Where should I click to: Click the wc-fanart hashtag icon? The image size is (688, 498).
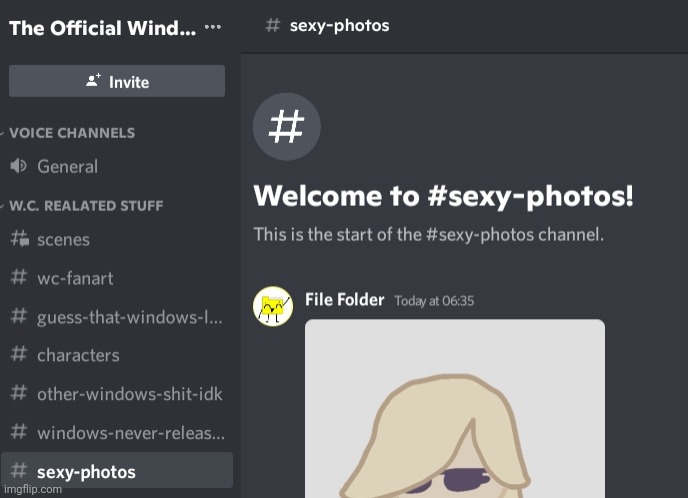click(19, 277)
